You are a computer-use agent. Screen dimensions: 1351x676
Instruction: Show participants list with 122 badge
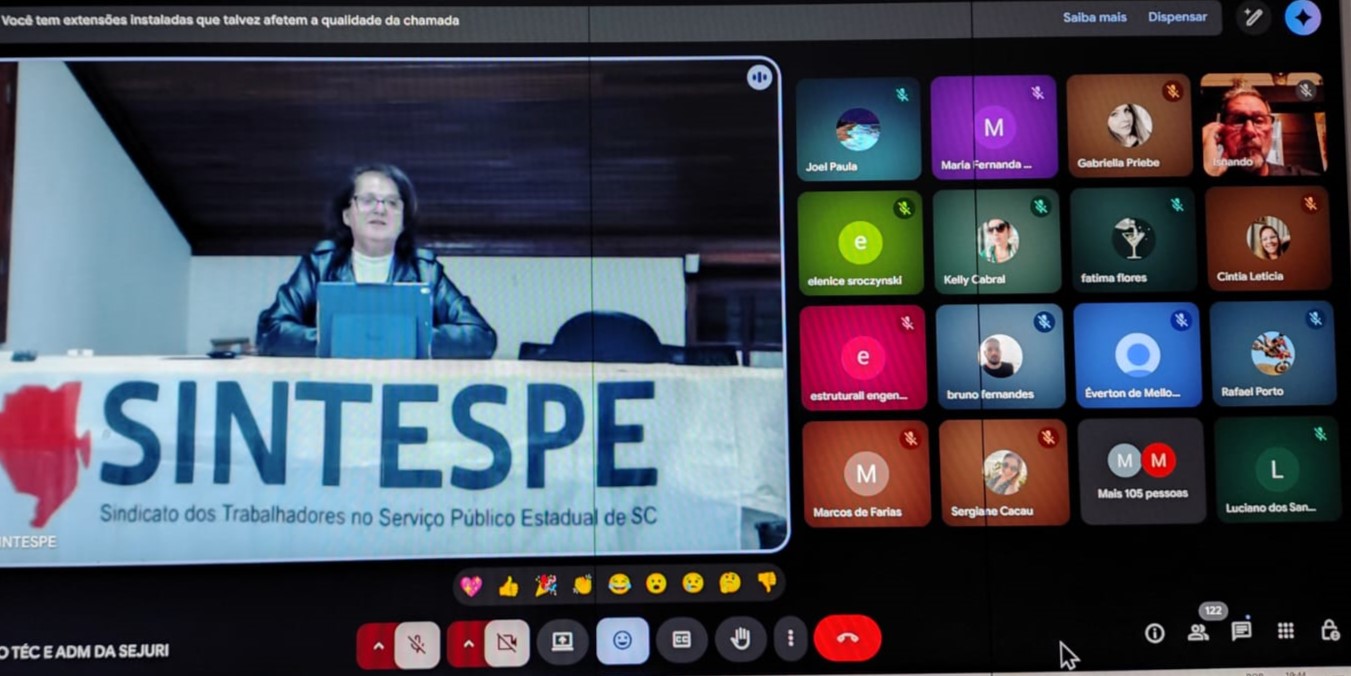(1198, 632)
